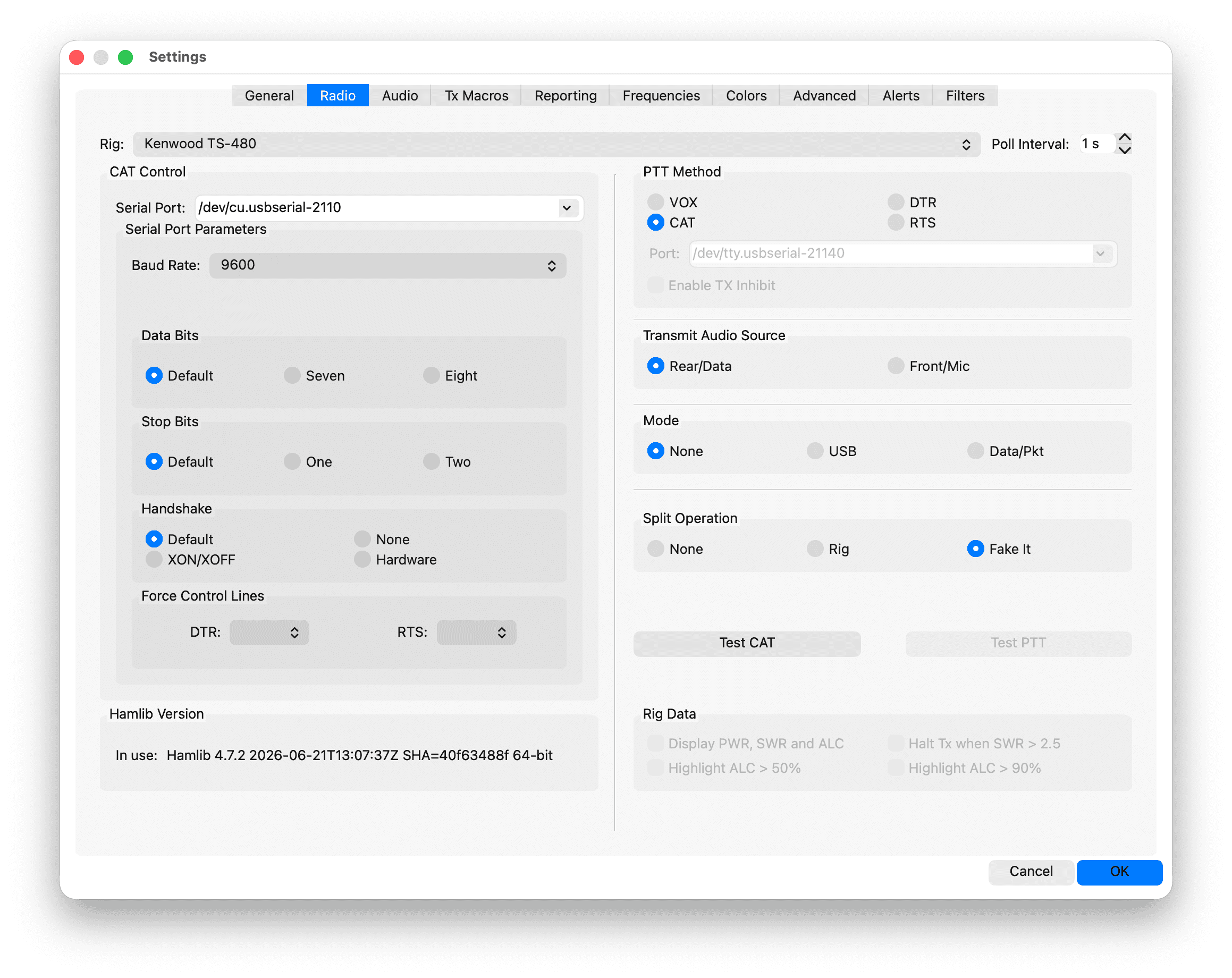The width and height of the screenshot is (1232, 978).
Task: Confirm settings with OK button
Action: point(1119,872)
